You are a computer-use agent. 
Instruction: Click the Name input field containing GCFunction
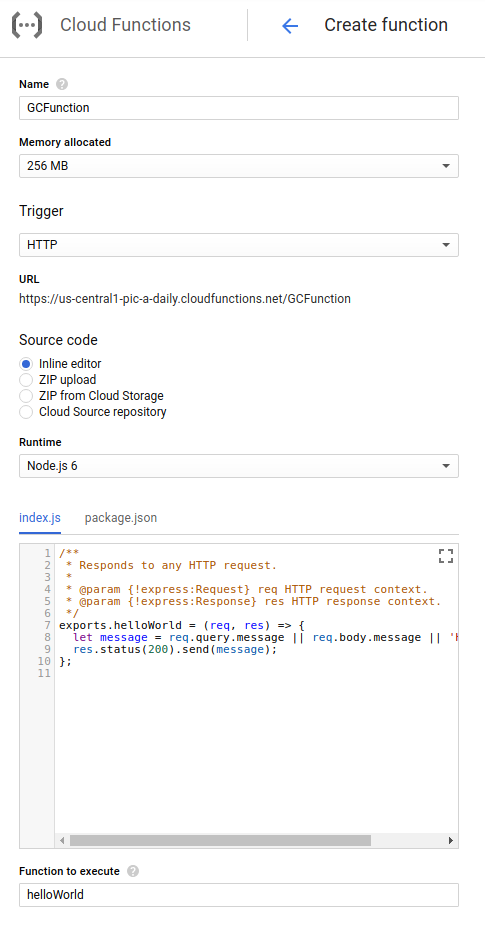[x=239, y=108]
